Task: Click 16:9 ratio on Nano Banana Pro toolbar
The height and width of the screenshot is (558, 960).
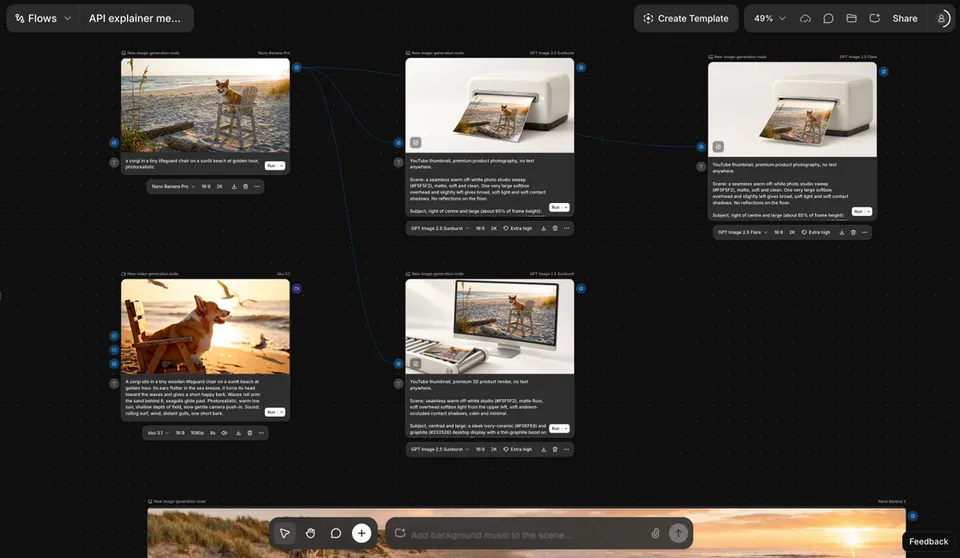Action: [206, 186]
